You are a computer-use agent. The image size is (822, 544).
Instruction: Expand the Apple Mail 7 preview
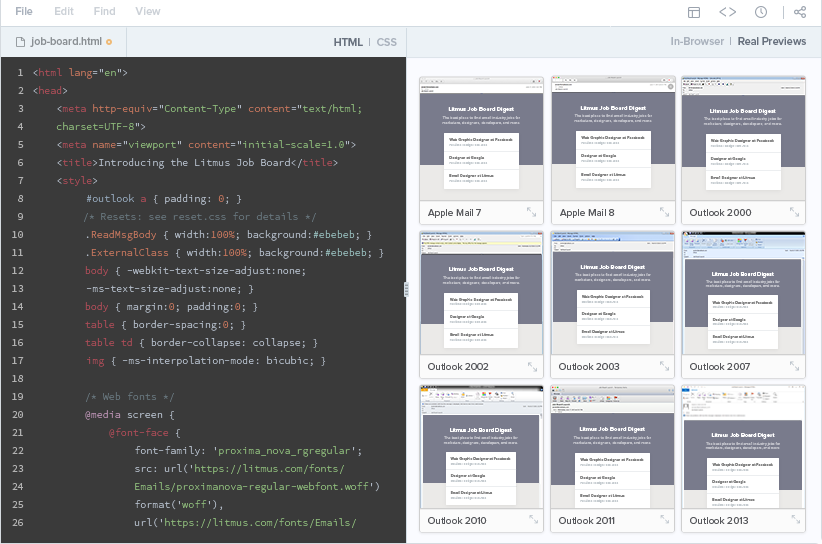pyautogui.click(x=532, y=212)
